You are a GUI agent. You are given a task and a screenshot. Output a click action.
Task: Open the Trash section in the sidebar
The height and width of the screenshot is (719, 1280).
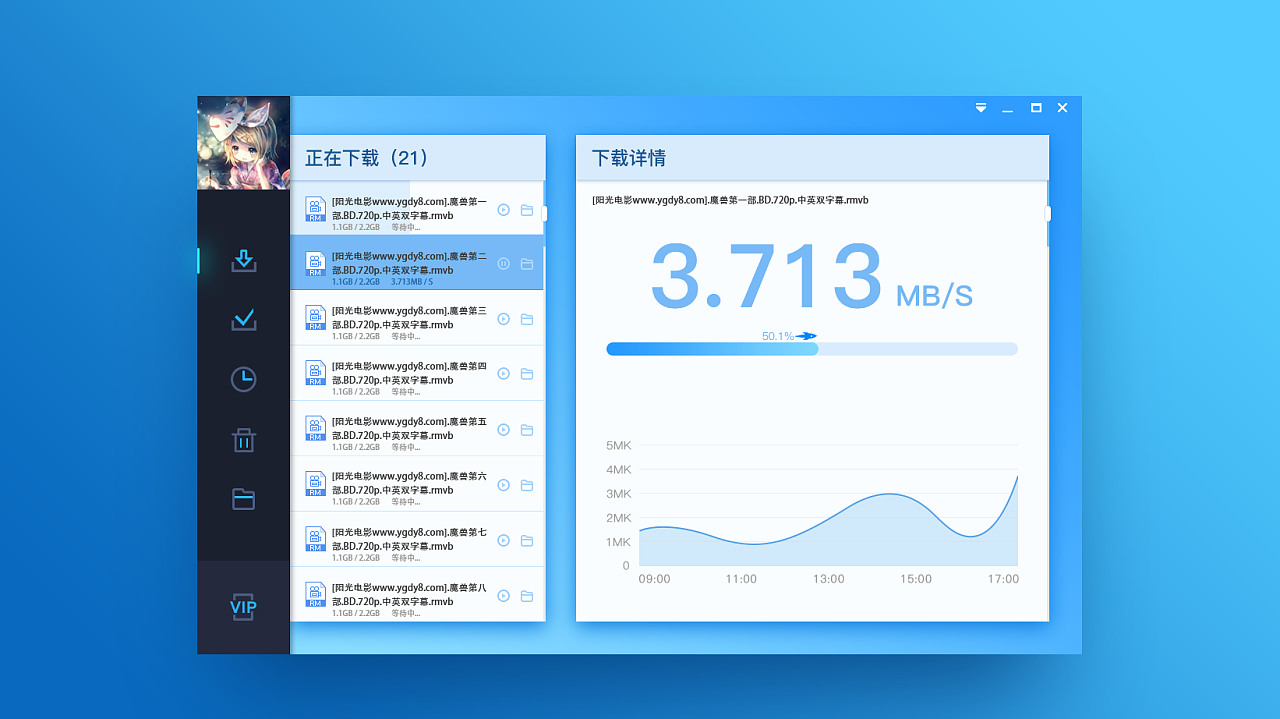point(243,439)
